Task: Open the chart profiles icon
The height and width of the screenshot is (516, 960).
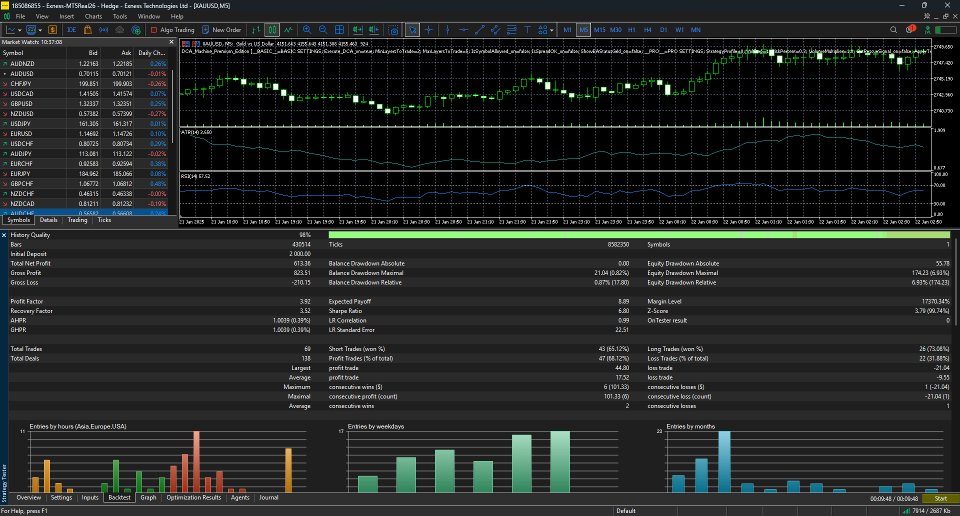Action: (31, 29)
